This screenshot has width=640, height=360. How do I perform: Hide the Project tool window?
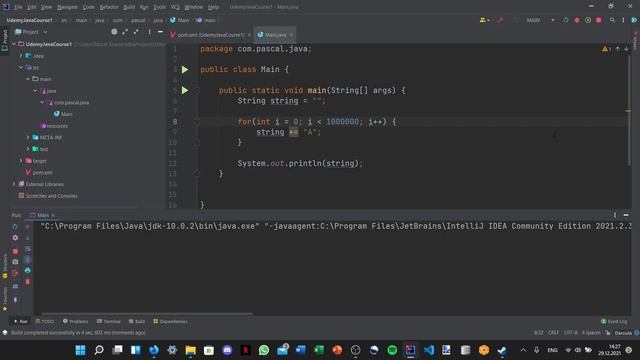(160, 32)
